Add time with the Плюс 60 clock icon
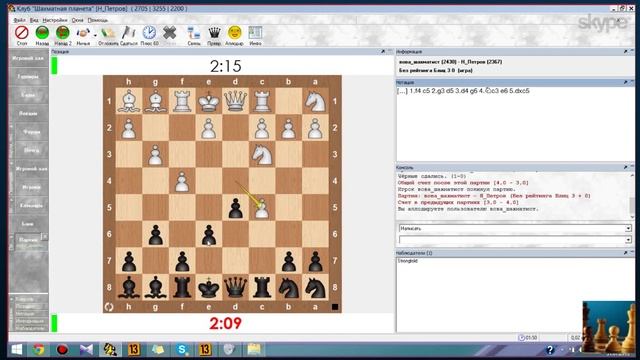The height and width of the screenshot is (360, 640). click(x=149, y=33)
